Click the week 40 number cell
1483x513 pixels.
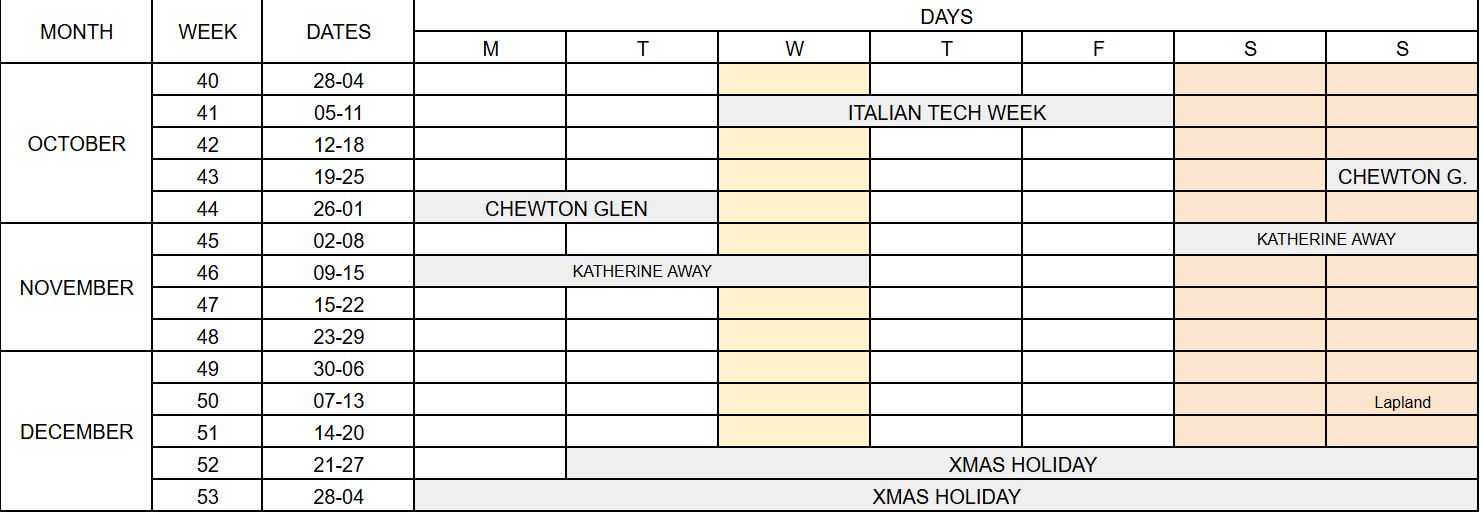click(x=207, y=80)
